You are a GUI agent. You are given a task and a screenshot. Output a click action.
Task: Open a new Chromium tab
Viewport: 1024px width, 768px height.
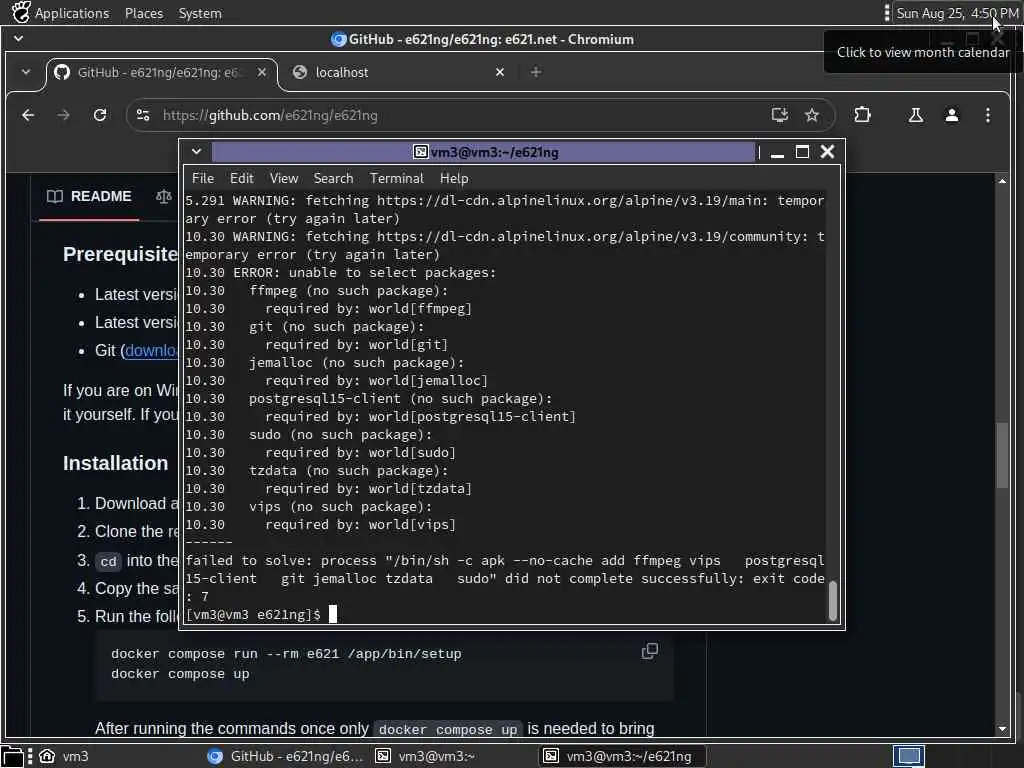tap(536, 72)
